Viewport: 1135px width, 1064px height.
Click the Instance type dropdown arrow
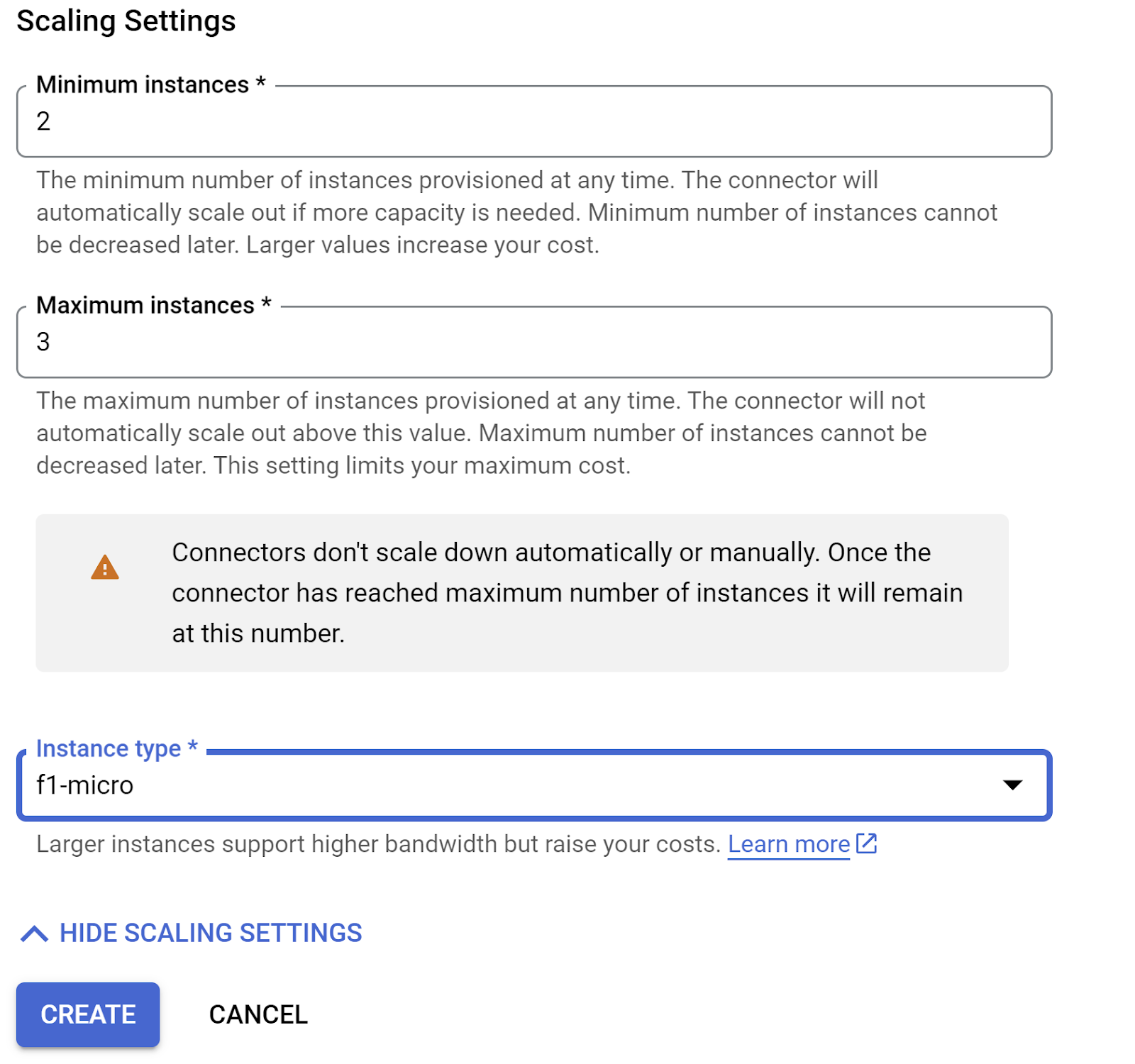click(x=1012, y=785)
